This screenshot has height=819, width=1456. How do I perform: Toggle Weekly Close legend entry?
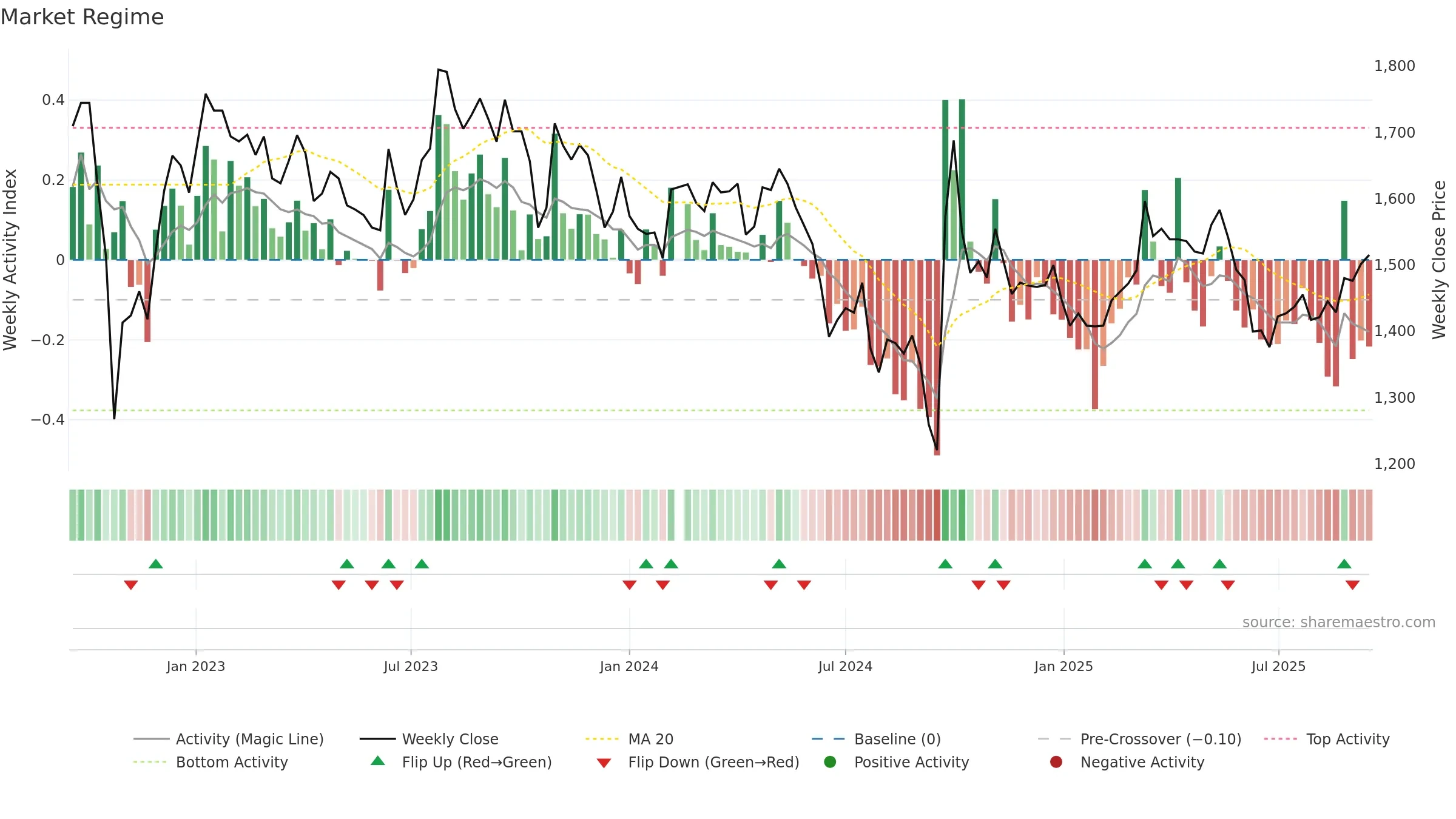click(429, 739)
